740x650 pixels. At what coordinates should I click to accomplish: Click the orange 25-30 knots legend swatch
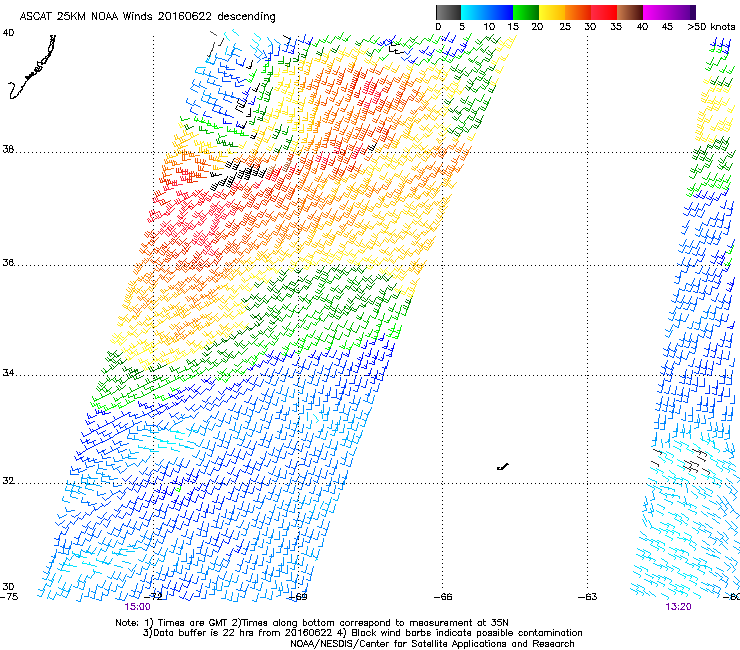click(578, 12)
